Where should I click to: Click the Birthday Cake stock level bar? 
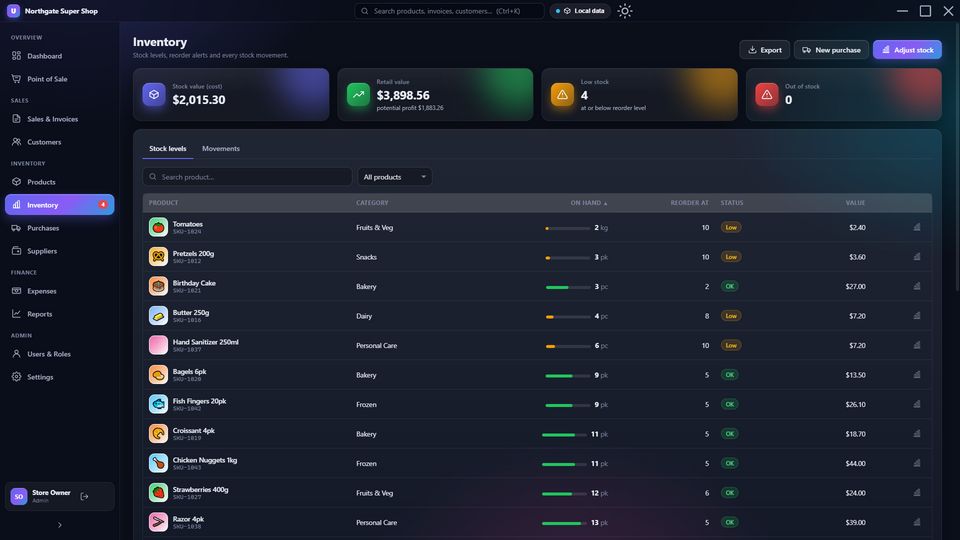(x=568, y=287)
